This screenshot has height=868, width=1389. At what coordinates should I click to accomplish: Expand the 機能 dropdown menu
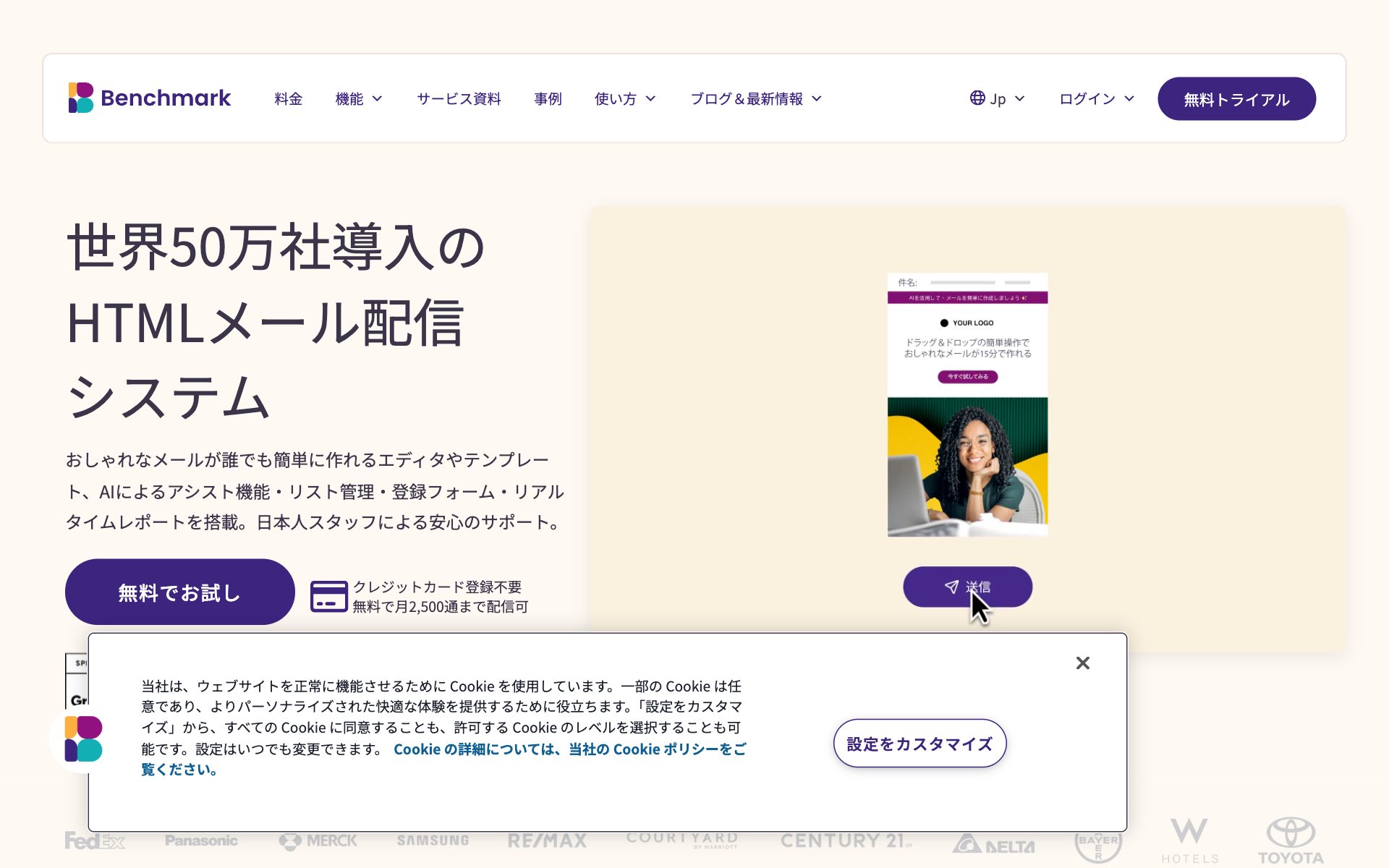click(359, 98)
